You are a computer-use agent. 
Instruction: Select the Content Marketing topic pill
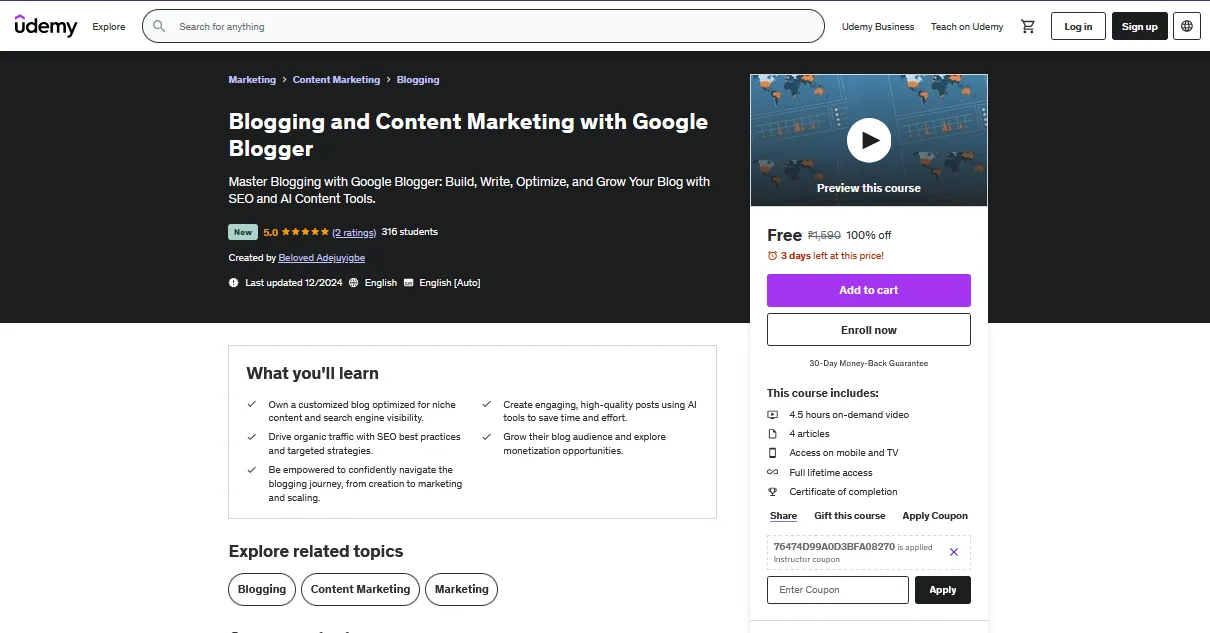[361, 589]
